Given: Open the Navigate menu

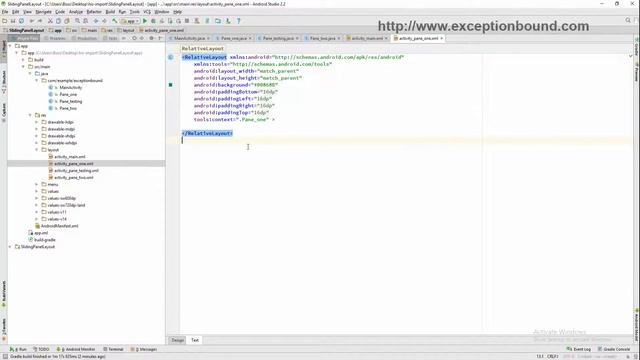Looking at the screenshot, I should [x=43, y=12].
